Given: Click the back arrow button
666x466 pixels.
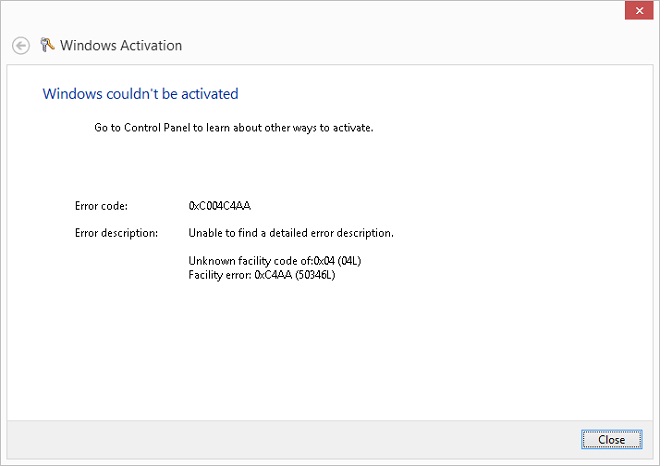Looking at the screenshot, I should tap(20, 46).
